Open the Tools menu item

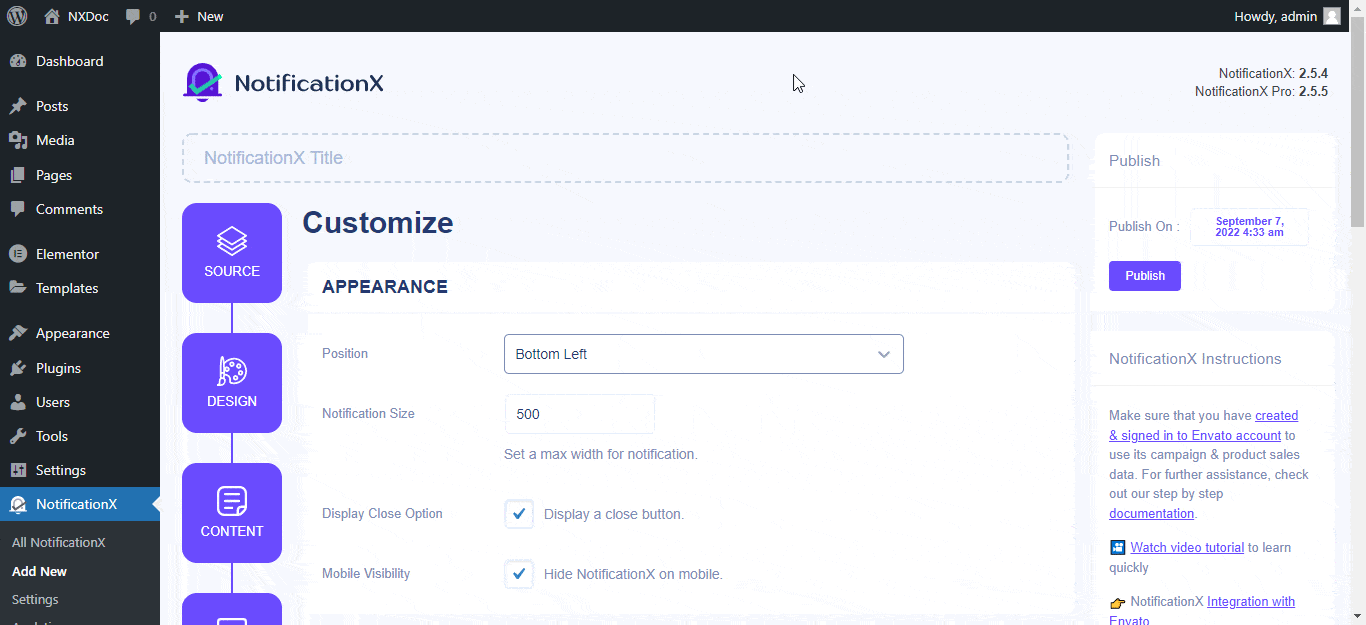coord(80,436)
